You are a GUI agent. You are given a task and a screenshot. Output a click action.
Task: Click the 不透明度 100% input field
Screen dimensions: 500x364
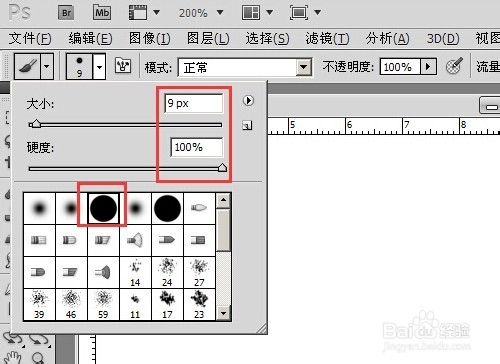pyautogui.click(x=400, y=67)
